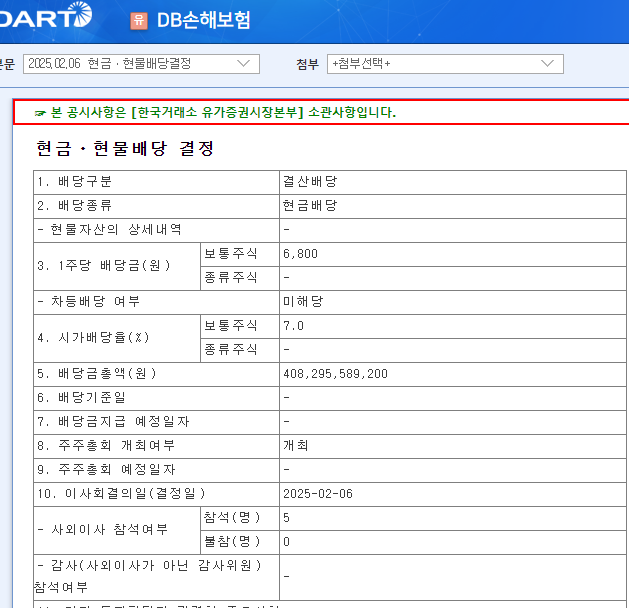The image size is (629, 608).
Task: Click chevron arrow of attachment dropdown
Action: [x=548, y=63]
